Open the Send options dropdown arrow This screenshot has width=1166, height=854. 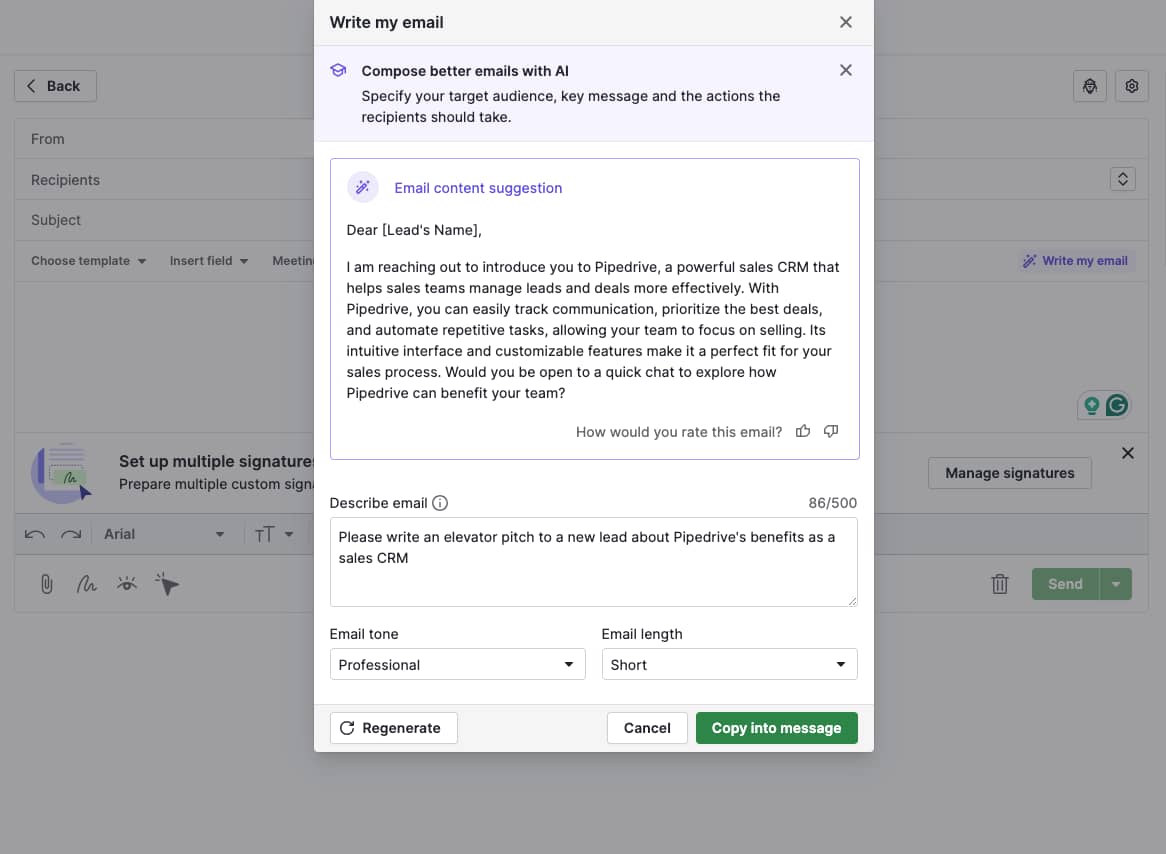pos(1115,584)
